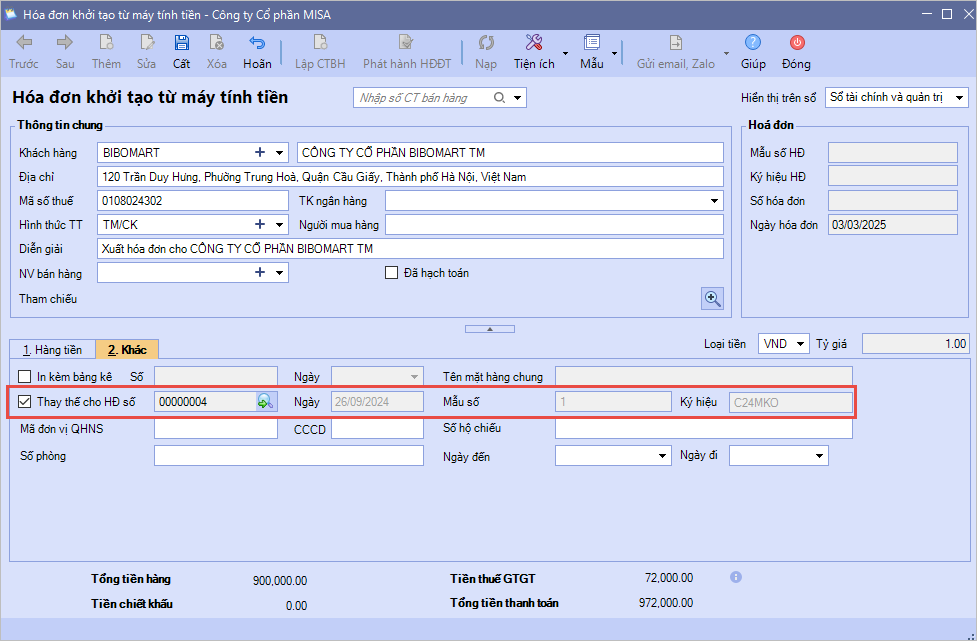Expand the Hiển thị trên sổ dropdown
Screen dimensions: 977x641
959,97
